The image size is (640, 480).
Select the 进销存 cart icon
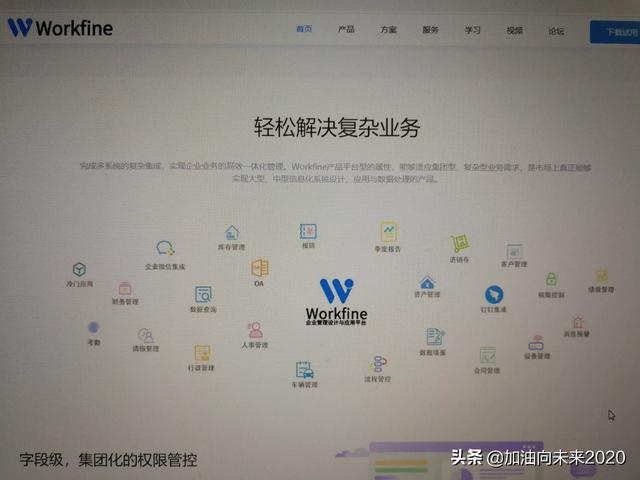point(460,243)
